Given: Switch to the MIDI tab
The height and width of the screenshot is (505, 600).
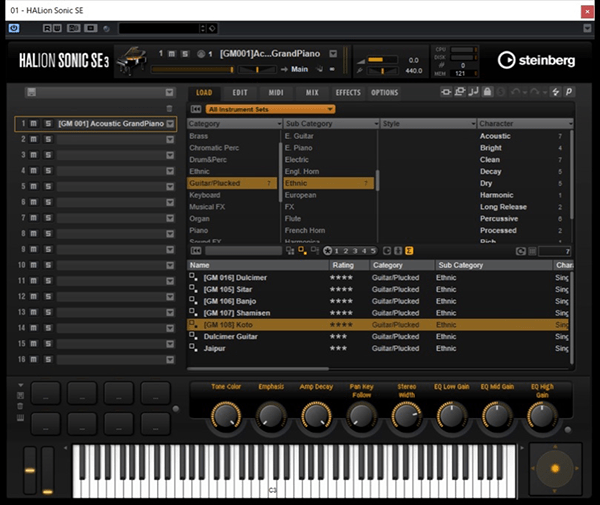Looking at the screenshot, I should 276,93.
